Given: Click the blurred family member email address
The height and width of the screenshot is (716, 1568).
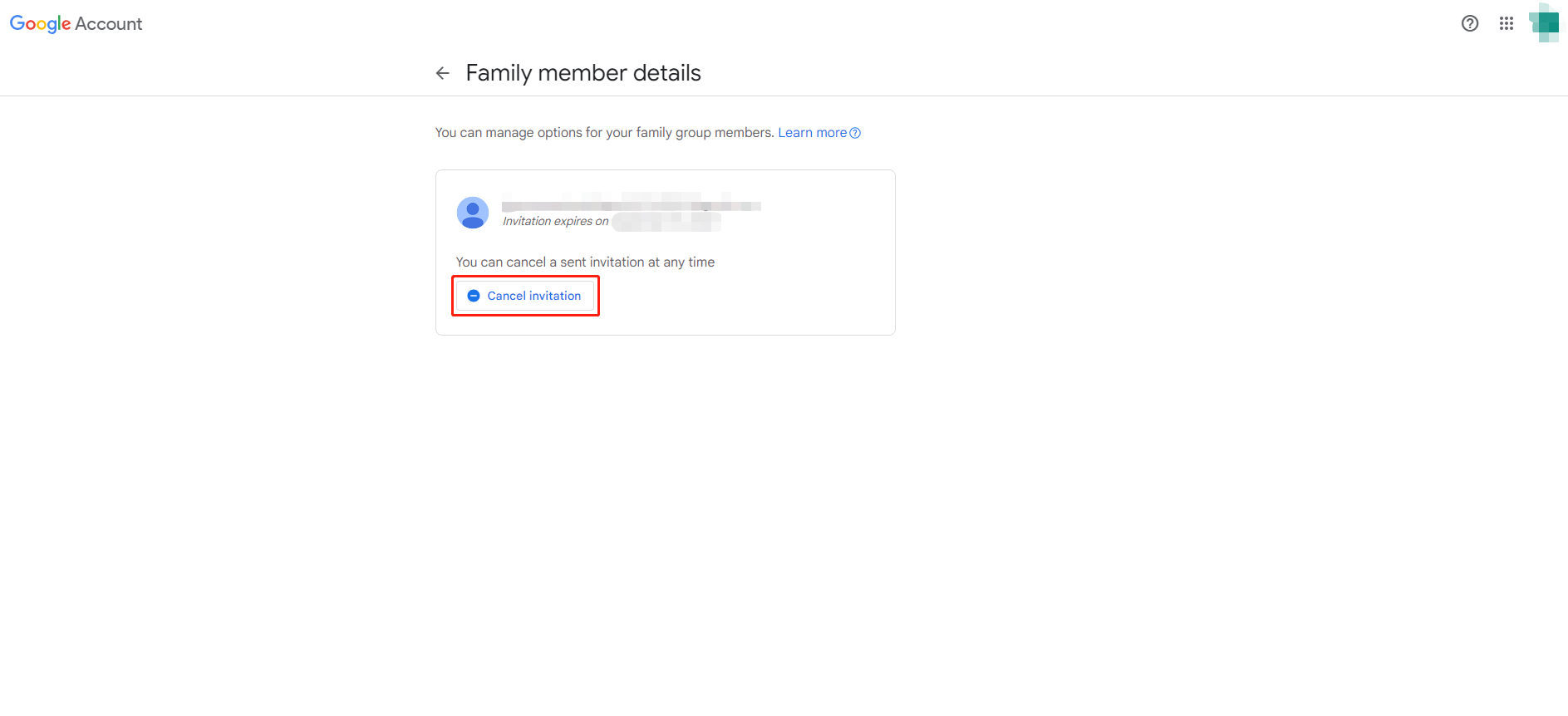Looking at the screenshot, I should point(631,204).
